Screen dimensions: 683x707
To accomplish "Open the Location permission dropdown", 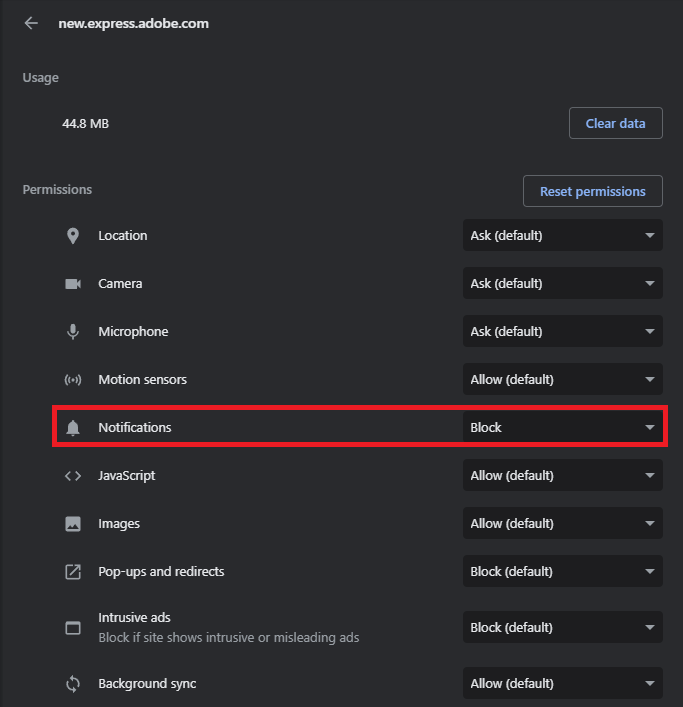I will click(x=562, y=236).
